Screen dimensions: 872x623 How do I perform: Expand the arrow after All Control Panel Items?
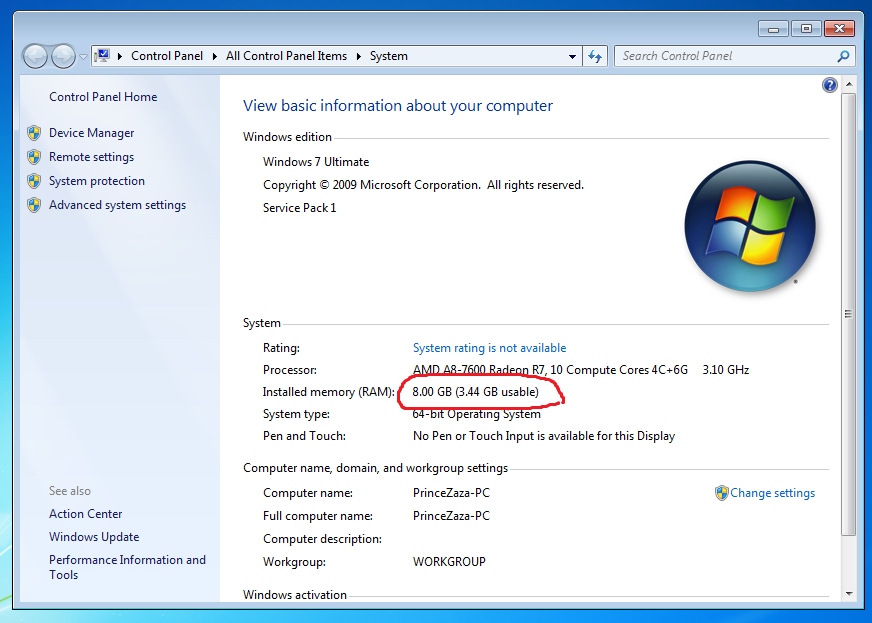359,56
